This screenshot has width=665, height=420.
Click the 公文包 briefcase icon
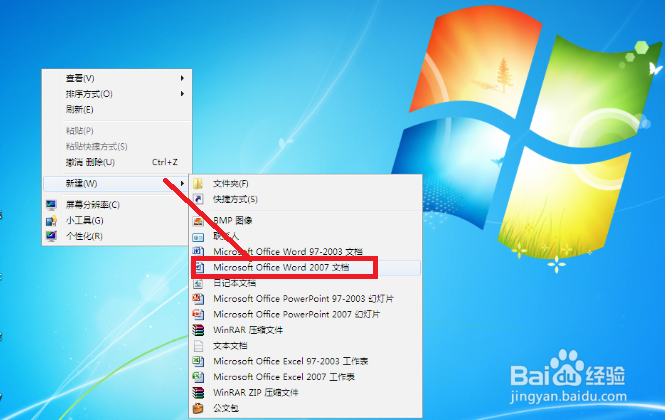(x=198, y=408)
